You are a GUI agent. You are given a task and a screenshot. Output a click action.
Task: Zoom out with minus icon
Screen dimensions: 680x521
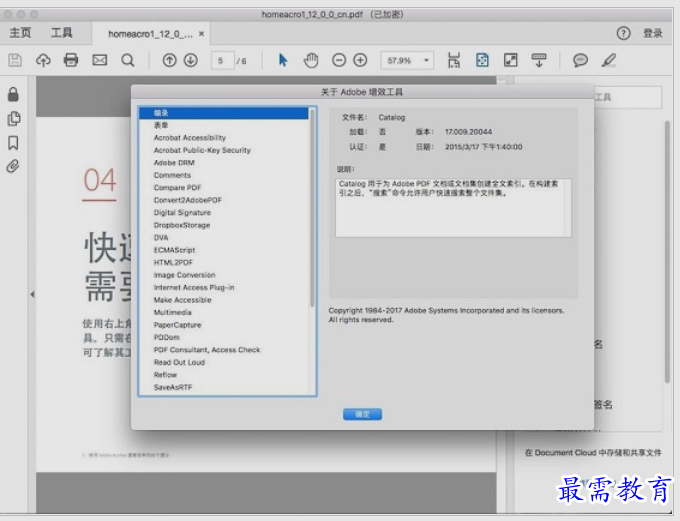click(339, 60)
